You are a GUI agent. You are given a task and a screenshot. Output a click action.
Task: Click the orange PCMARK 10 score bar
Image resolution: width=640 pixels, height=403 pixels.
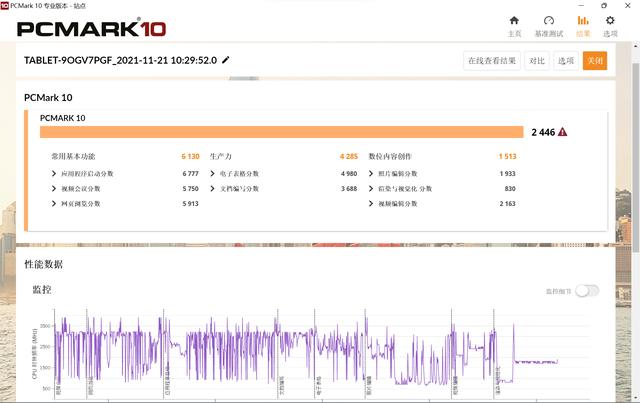[x=281, y=131]
